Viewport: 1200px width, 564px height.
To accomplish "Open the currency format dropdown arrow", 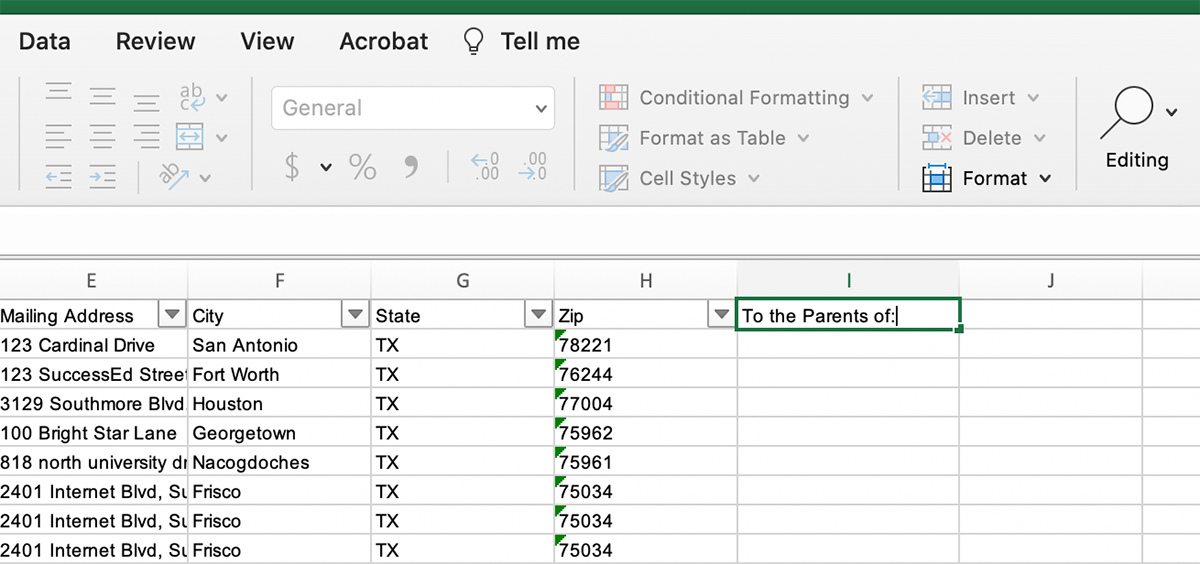I will pyautogui.click(x=326, y=168).
